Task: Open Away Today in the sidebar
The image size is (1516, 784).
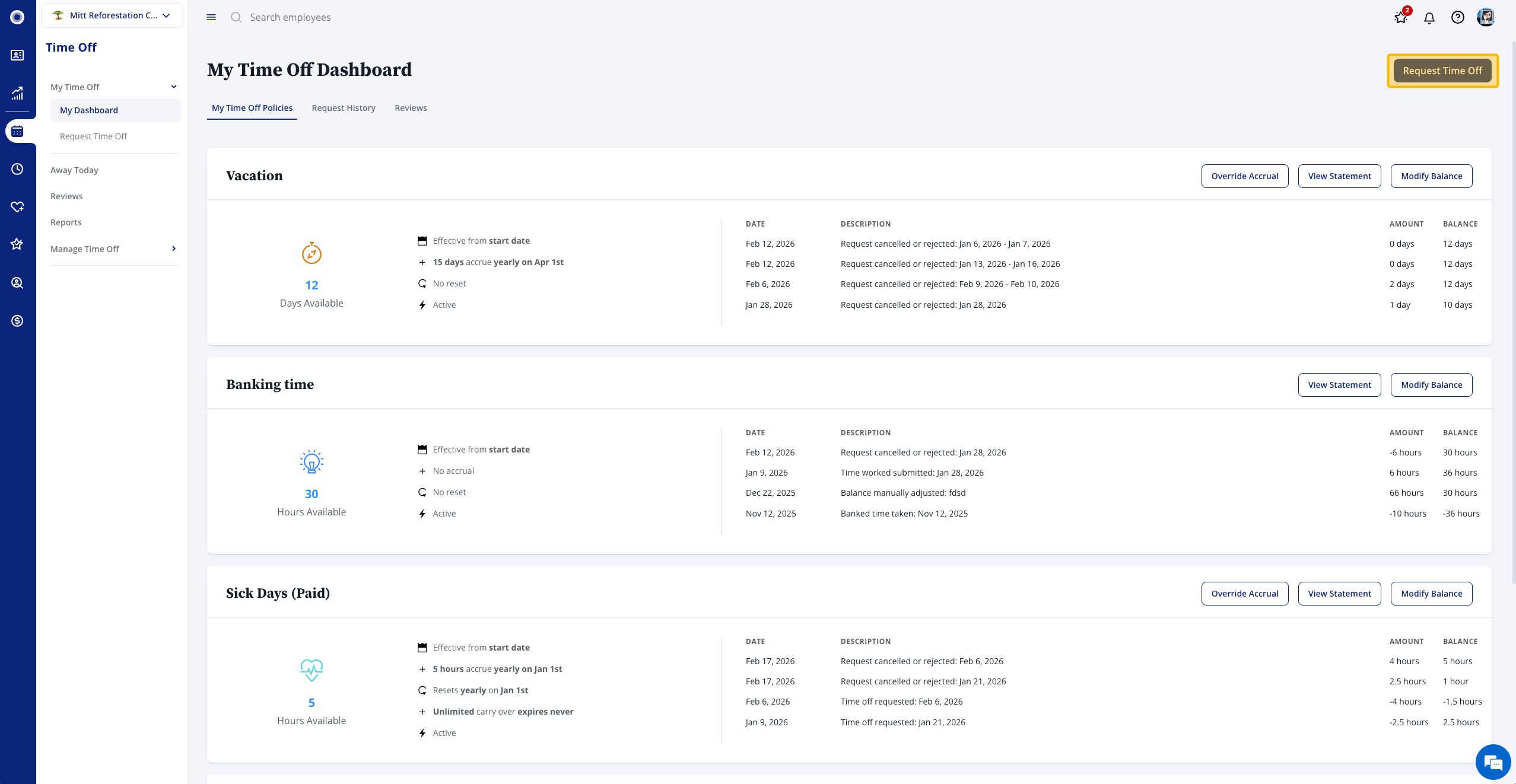Action: 74,170
